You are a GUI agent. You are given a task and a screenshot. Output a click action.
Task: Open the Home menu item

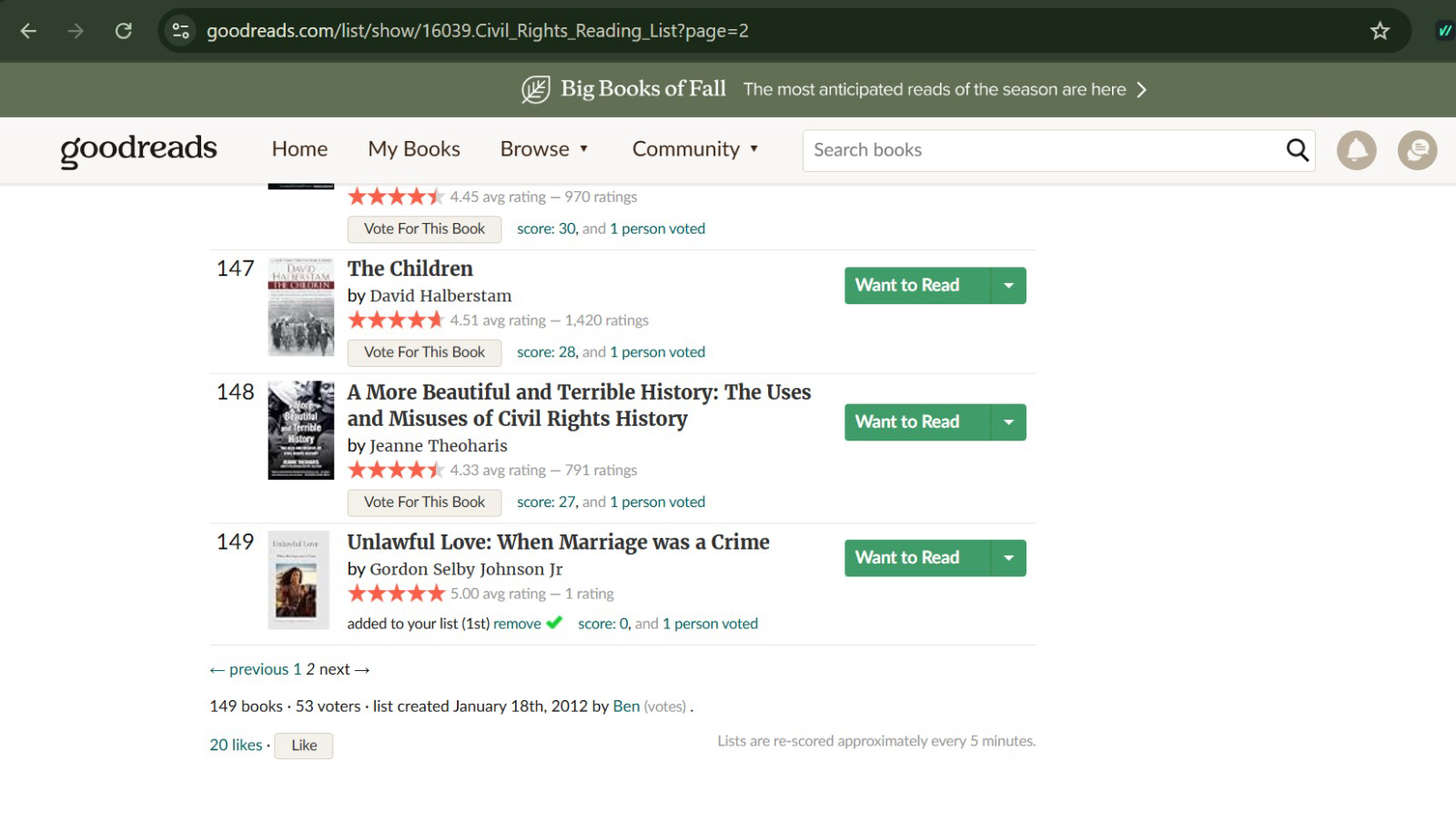click(x=299, y=149)
